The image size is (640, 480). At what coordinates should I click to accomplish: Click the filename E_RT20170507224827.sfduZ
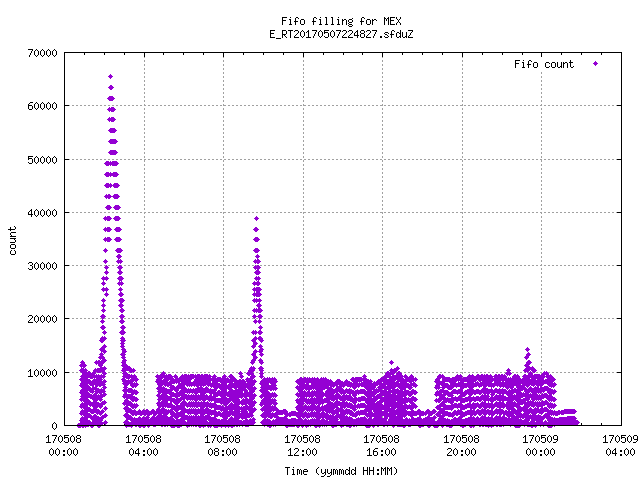(341, 34)
